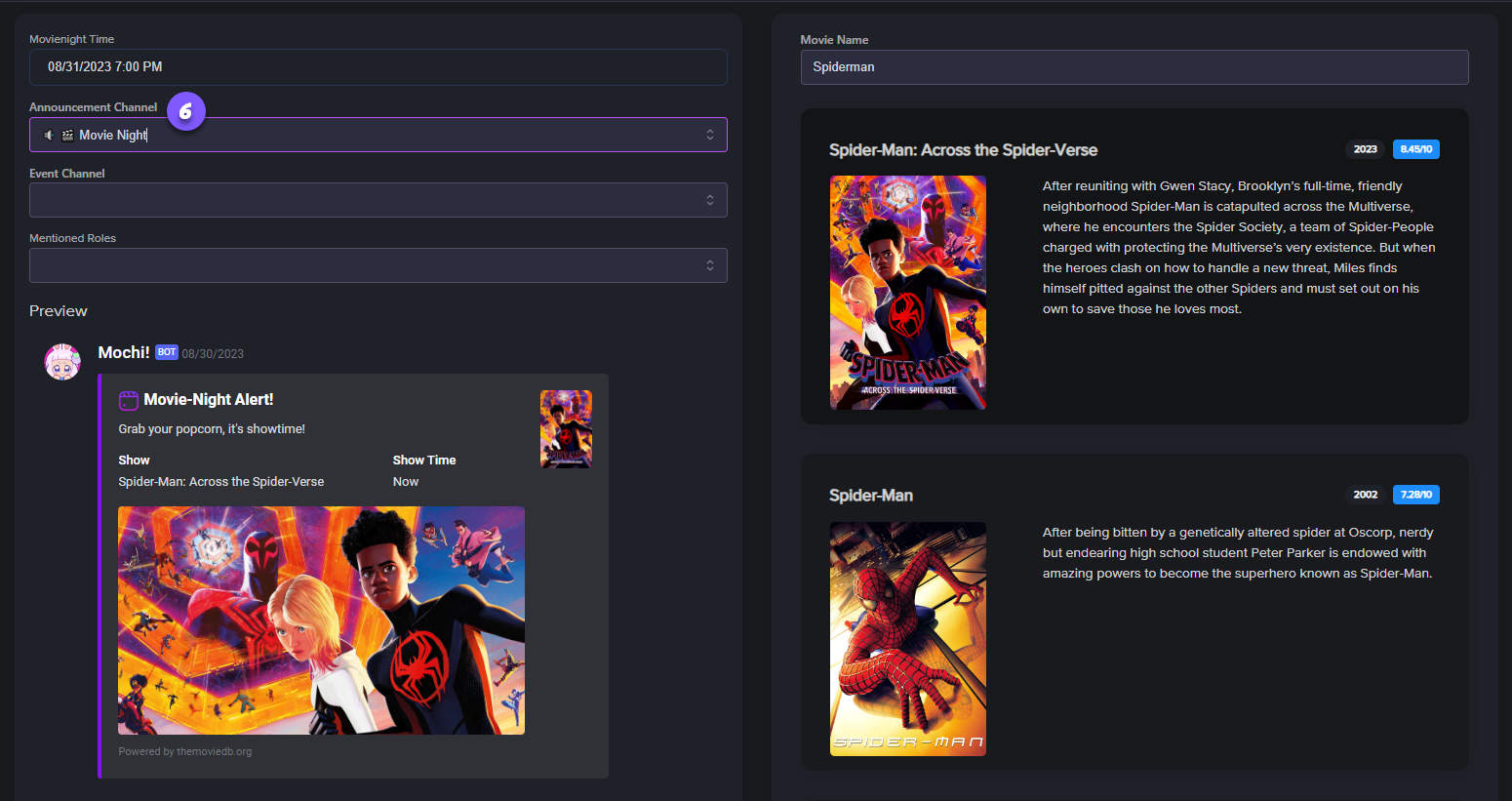The image size is (1512, 801).
Task: Select the Across the Spider-Verse poster
Action: point(907,293)
